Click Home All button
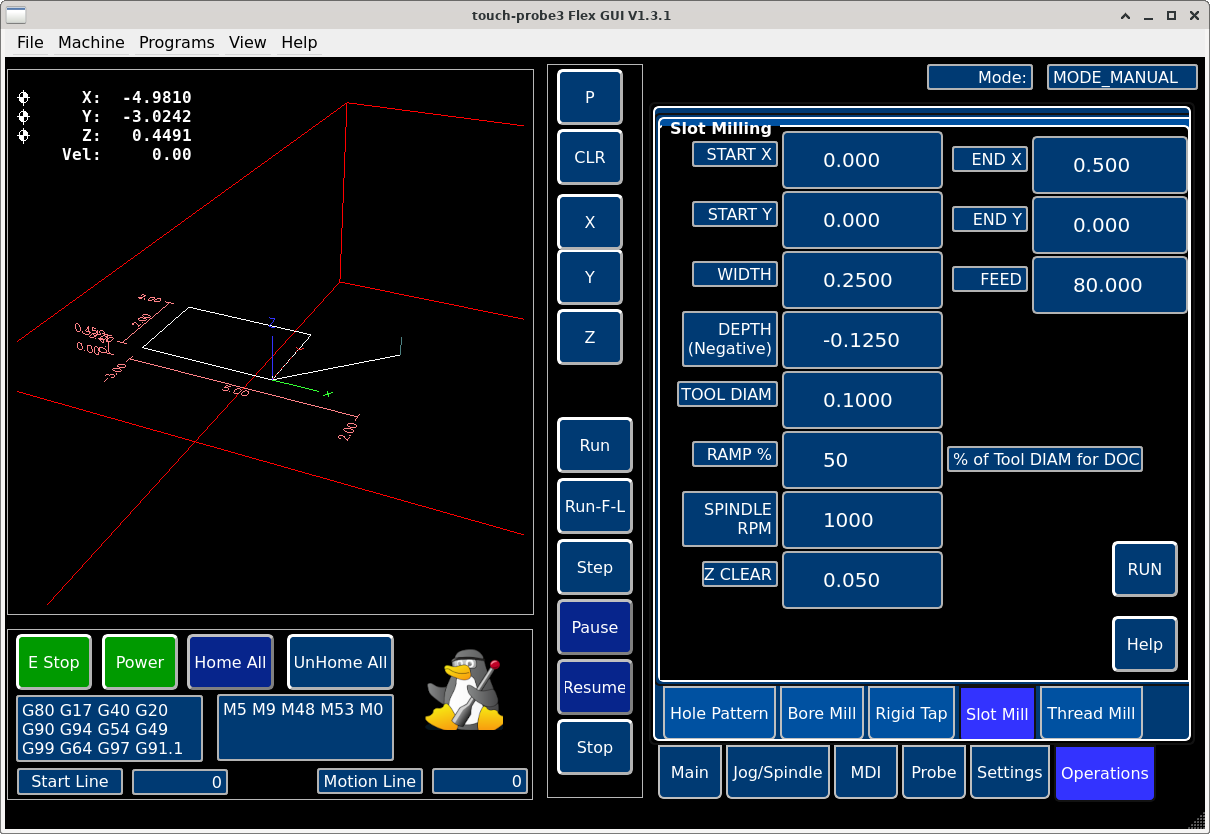Image resolution: width=1210 pixels, height=834 pixels. coord(230,662)
